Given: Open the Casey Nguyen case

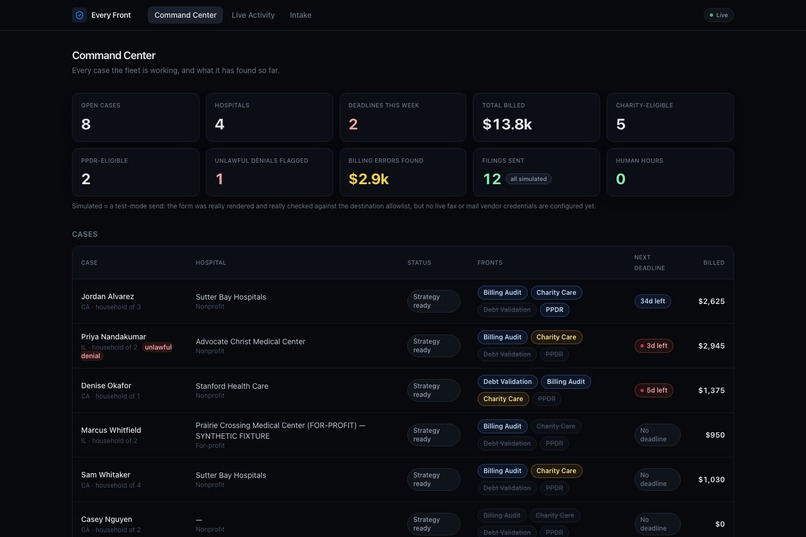Looking at the screenshot, I should click(x=403, y=520).
